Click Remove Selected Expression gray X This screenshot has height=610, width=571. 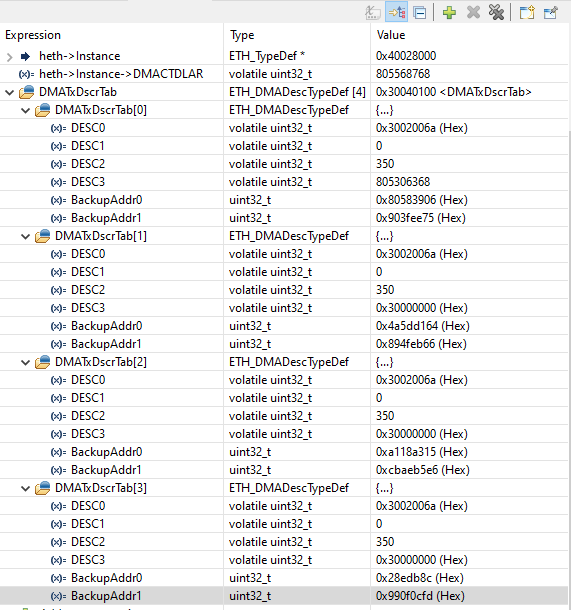473,13
